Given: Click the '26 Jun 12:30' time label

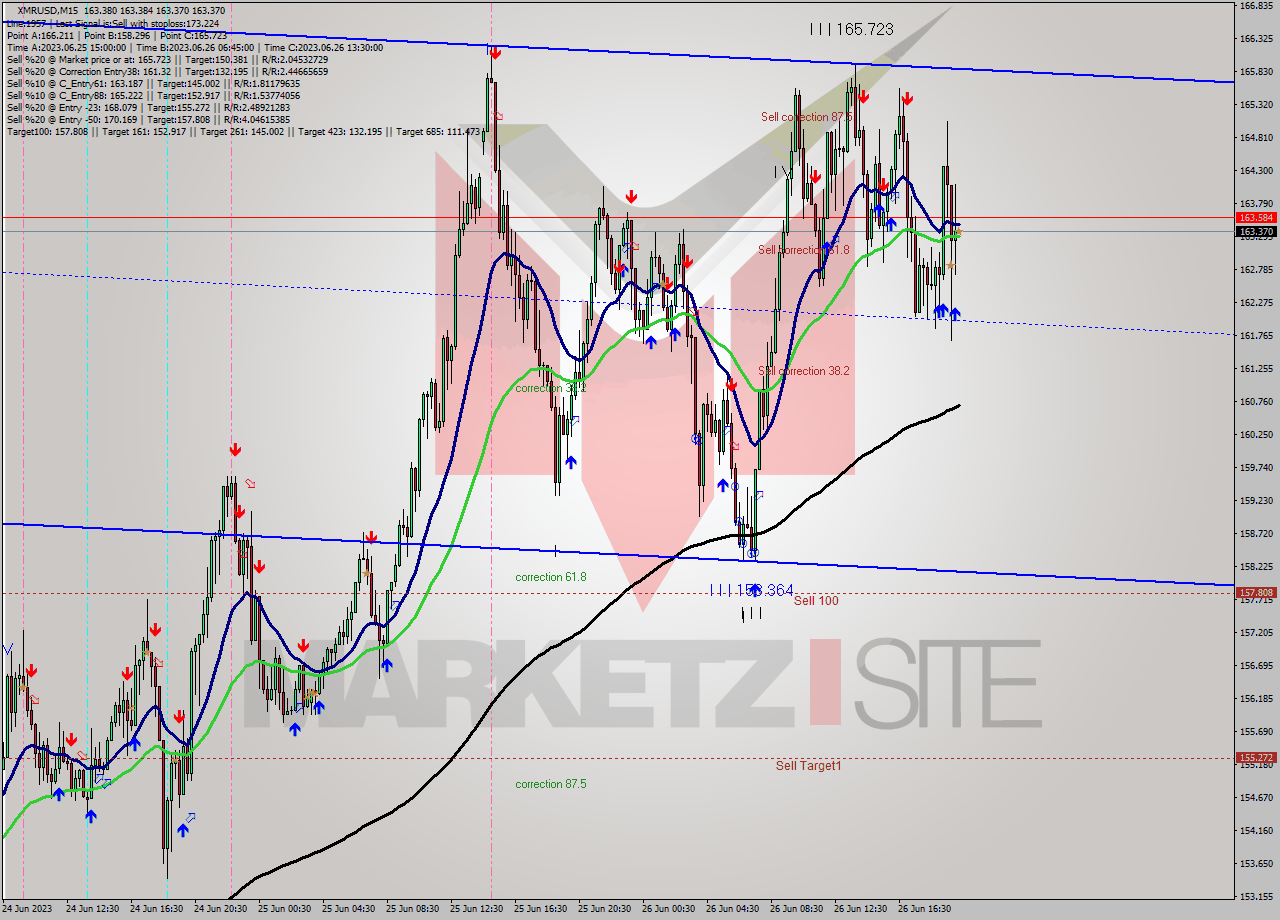Looking at the screenshot, I should point(860,909).
